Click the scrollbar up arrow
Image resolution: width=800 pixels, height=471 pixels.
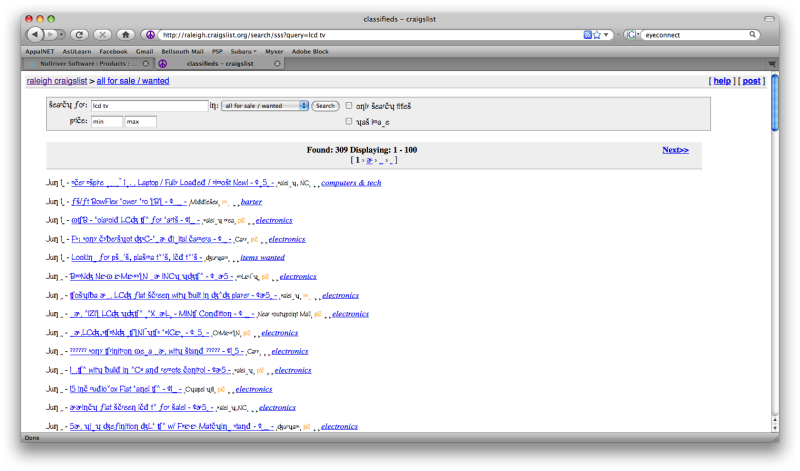point(774,420)
